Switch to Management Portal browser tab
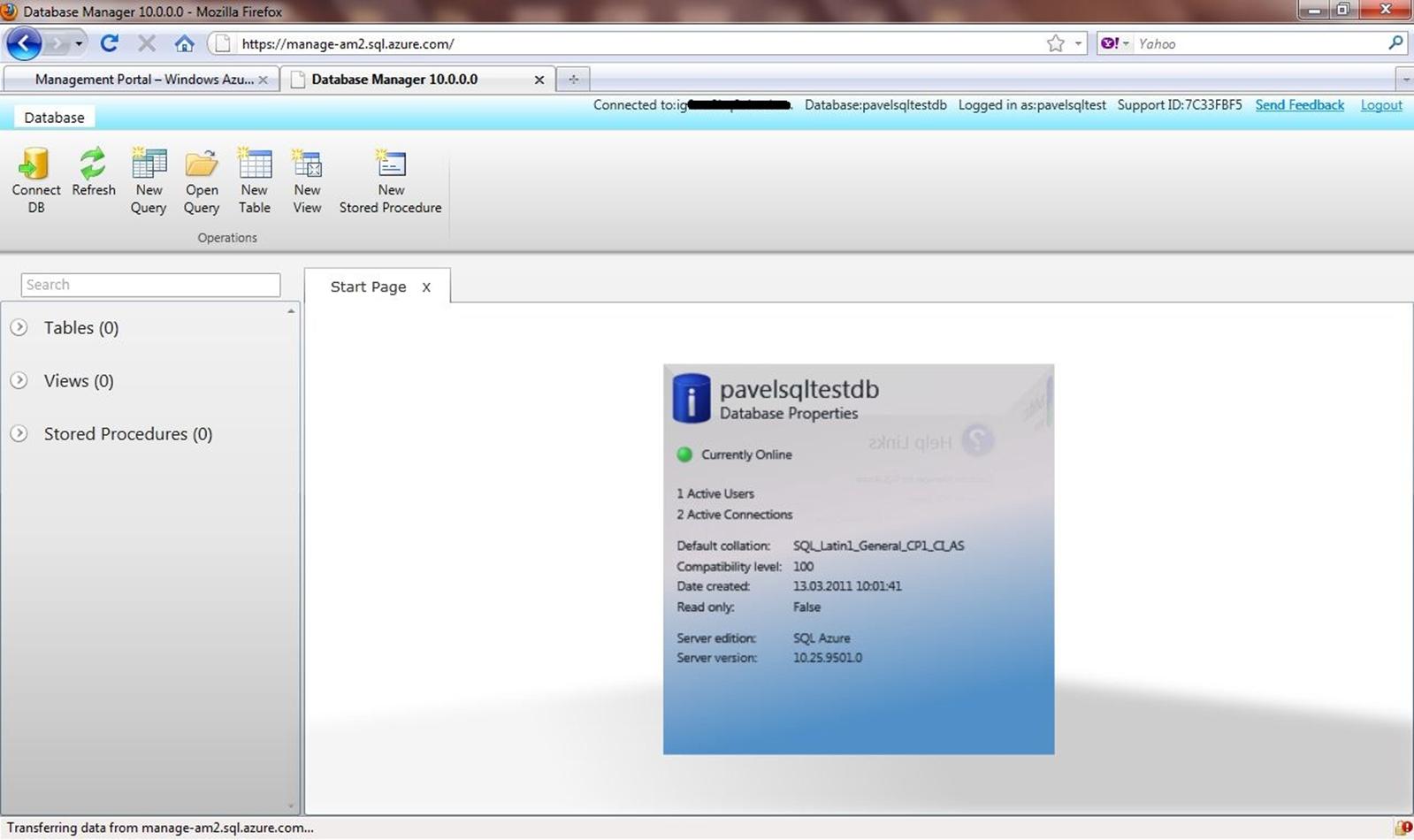 [x=141, y=80]
